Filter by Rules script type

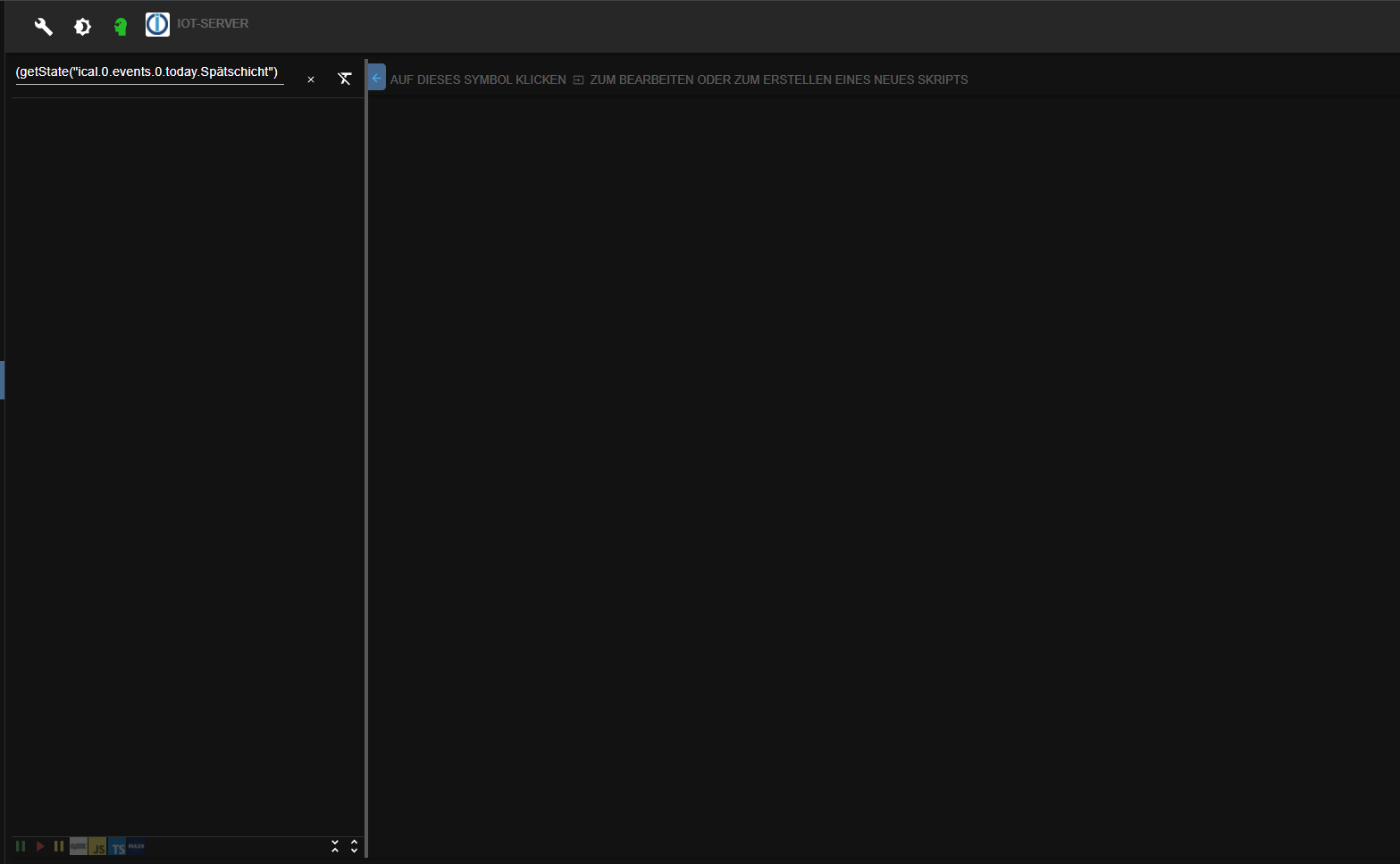coord(137,846)
